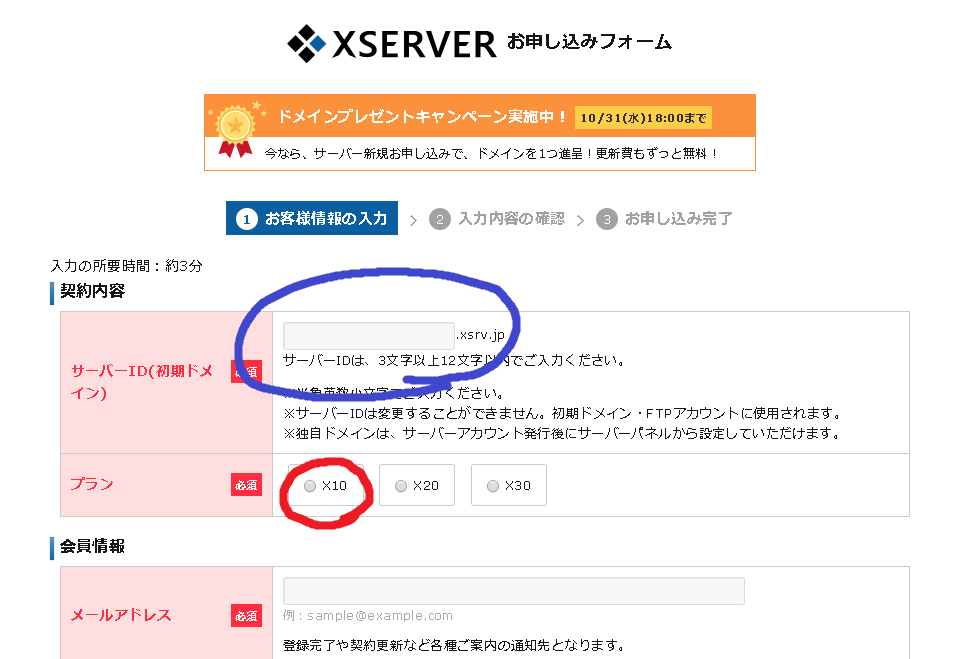The image size is (956, 659).
Task: Select the X20 plan radio button
Action: pyautogui.click(x=401, y=486)
